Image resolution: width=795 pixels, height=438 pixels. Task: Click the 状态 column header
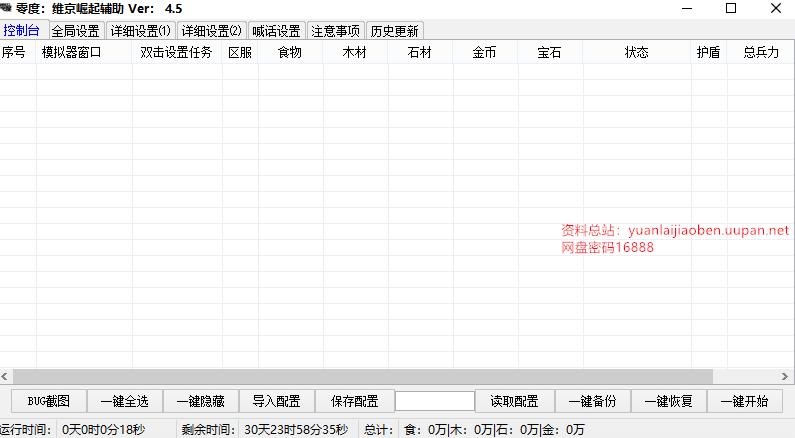(636, 52)
